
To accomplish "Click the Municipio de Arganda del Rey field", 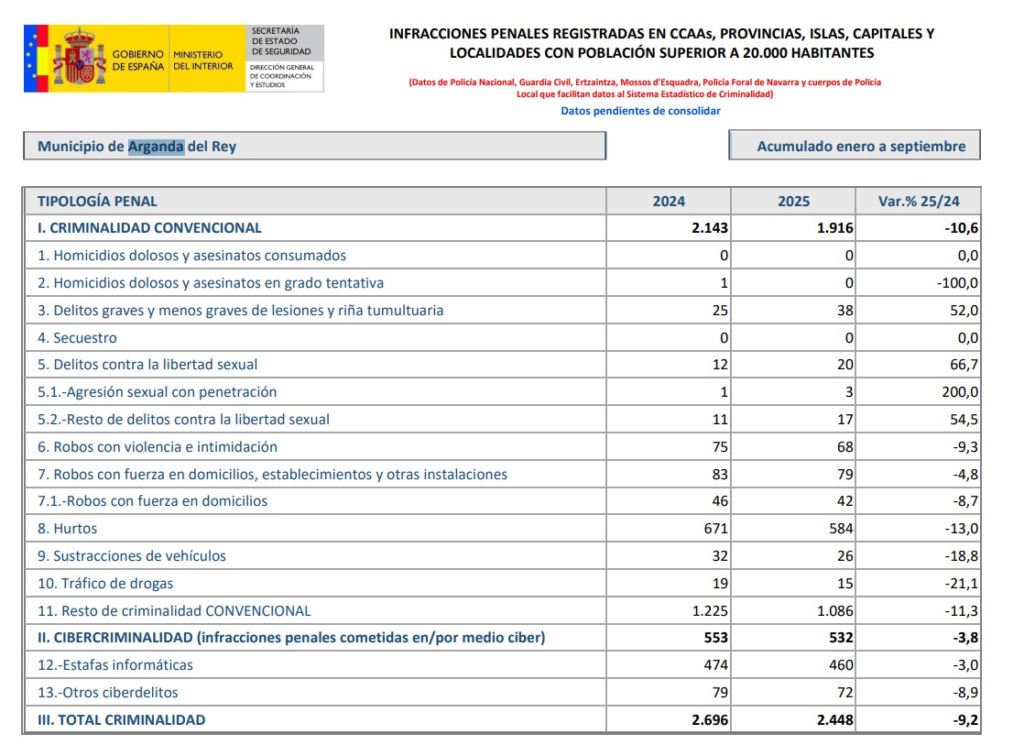I will (314, 146).
